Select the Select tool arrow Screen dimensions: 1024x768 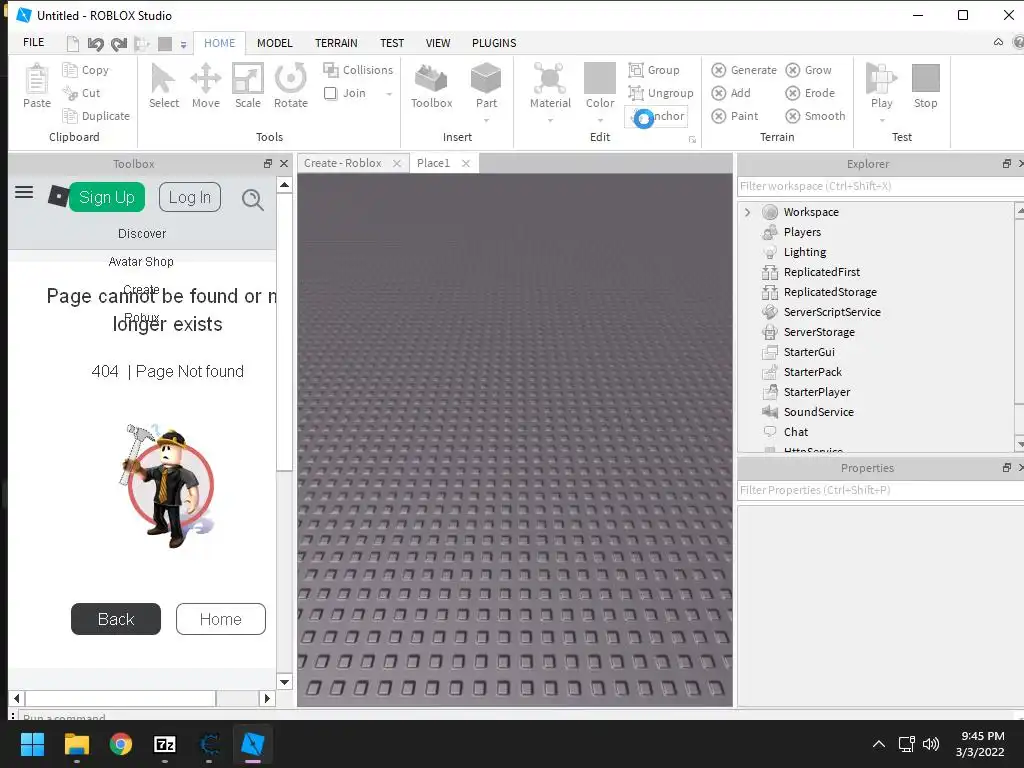pyautogui.click(x=163, y=85)
